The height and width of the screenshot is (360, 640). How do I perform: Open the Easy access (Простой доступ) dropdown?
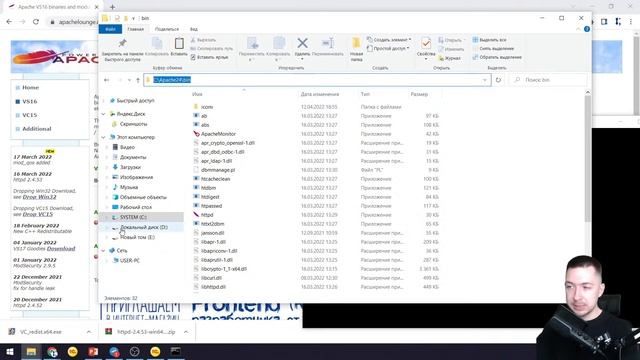pos(388,49)
